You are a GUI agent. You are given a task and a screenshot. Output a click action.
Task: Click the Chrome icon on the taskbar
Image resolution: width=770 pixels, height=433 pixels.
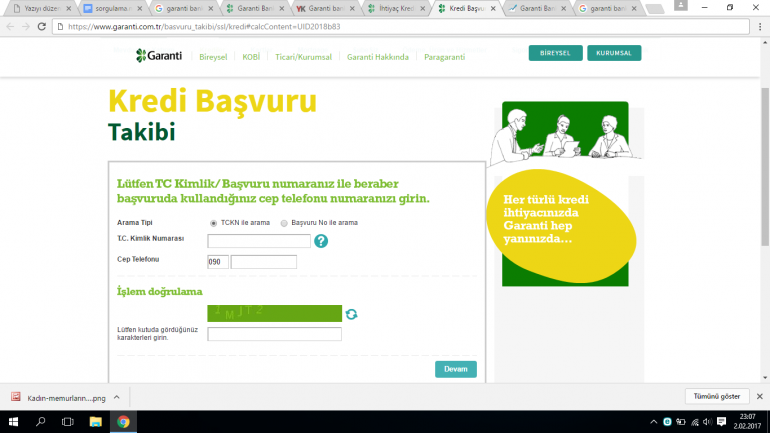tap(123, 422)
